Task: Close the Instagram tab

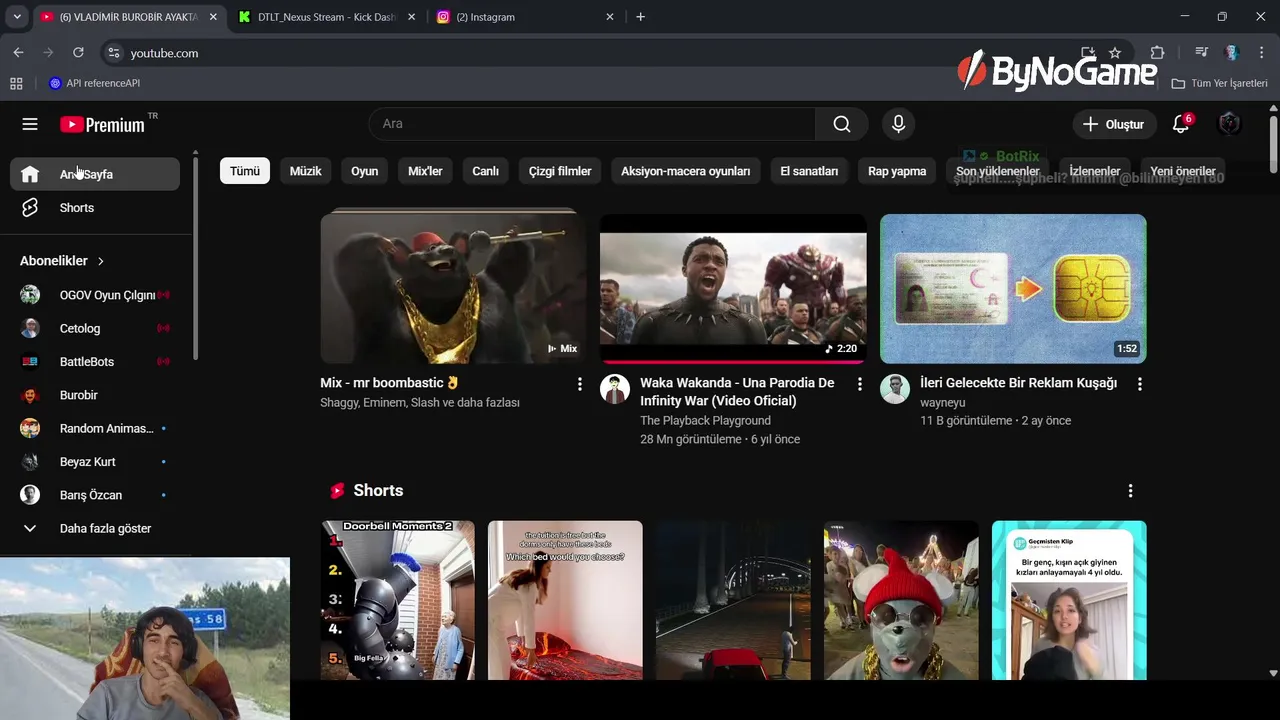Action: pos(610,17)
